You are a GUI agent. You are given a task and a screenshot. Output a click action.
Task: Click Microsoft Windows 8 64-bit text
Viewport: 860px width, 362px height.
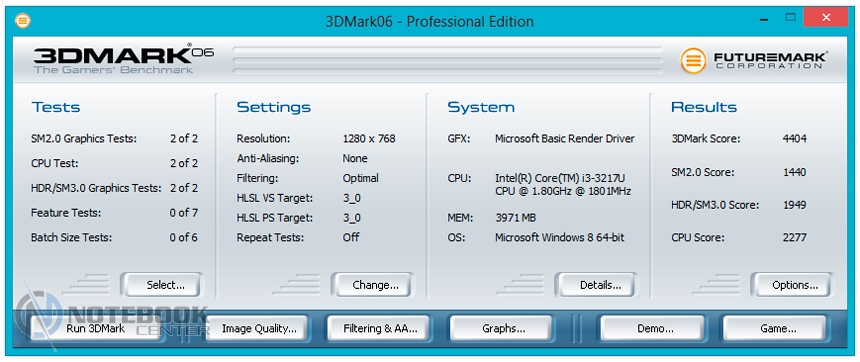[x=559, y=237]
